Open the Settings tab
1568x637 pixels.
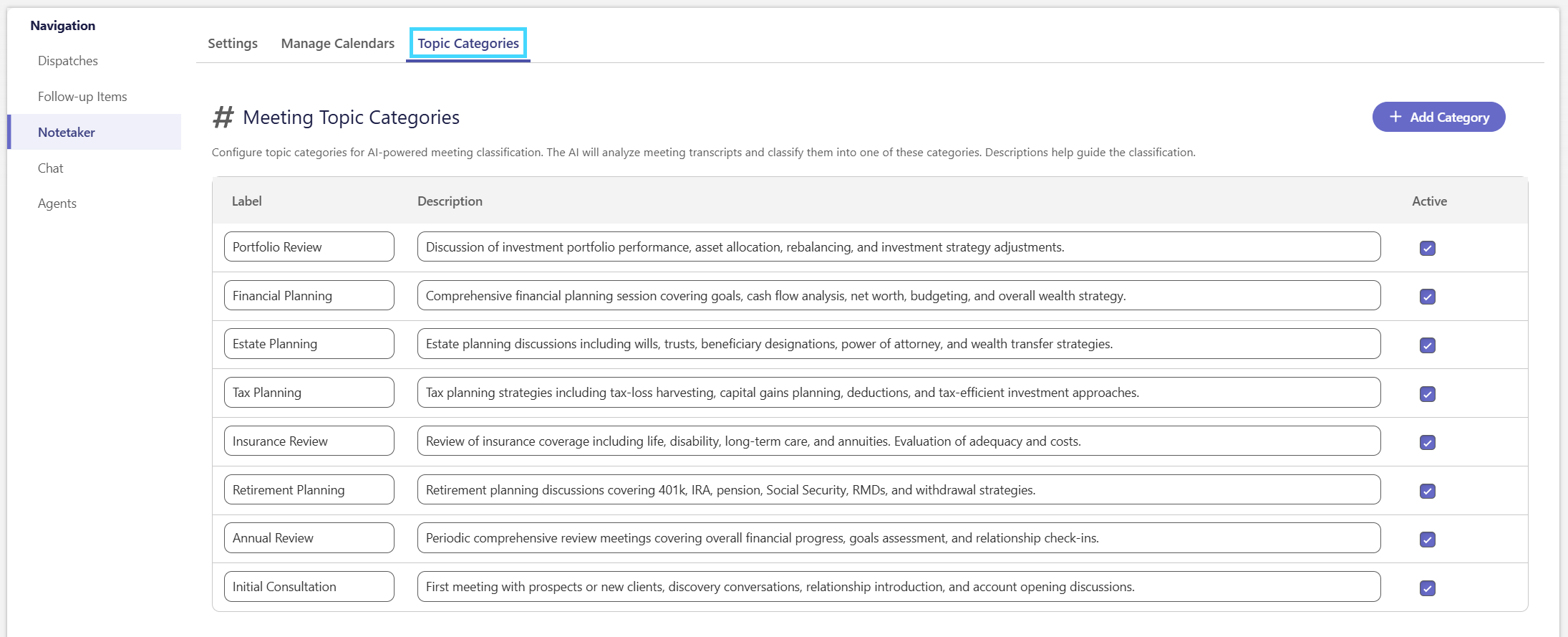(x=233, y=43)
